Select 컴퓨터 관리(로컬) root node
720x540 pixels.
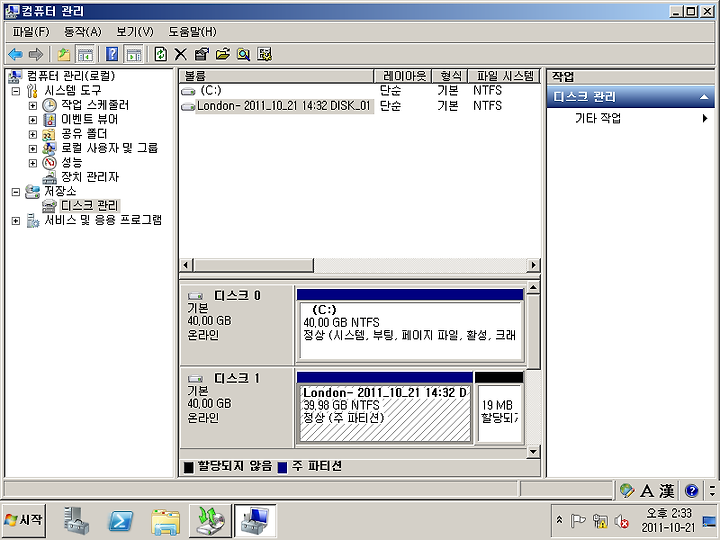[71, 76]
